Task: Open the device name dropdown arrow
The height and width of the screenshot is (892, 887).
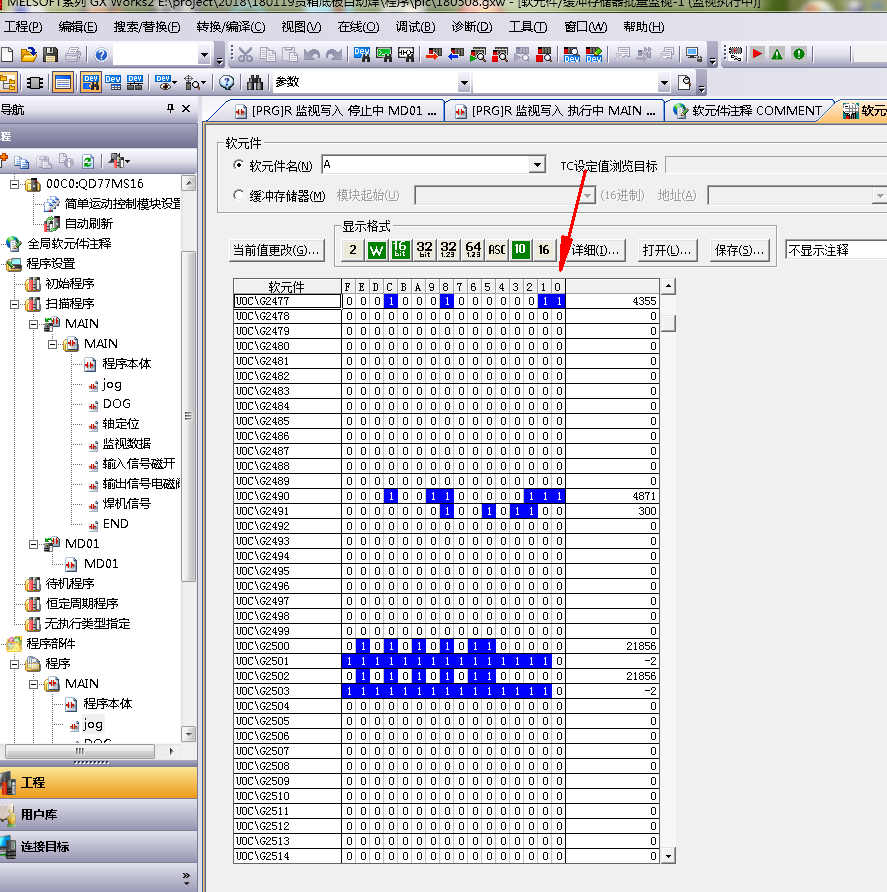Action: click(x=537, y=165)
